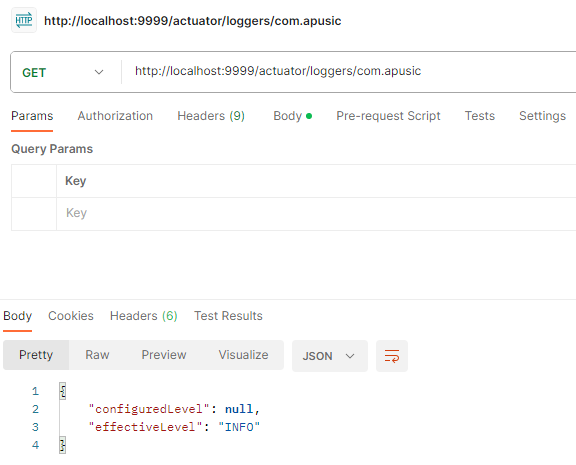576x465 pixels.
Task: Show the Test Results tab
Action: [228, 316]
